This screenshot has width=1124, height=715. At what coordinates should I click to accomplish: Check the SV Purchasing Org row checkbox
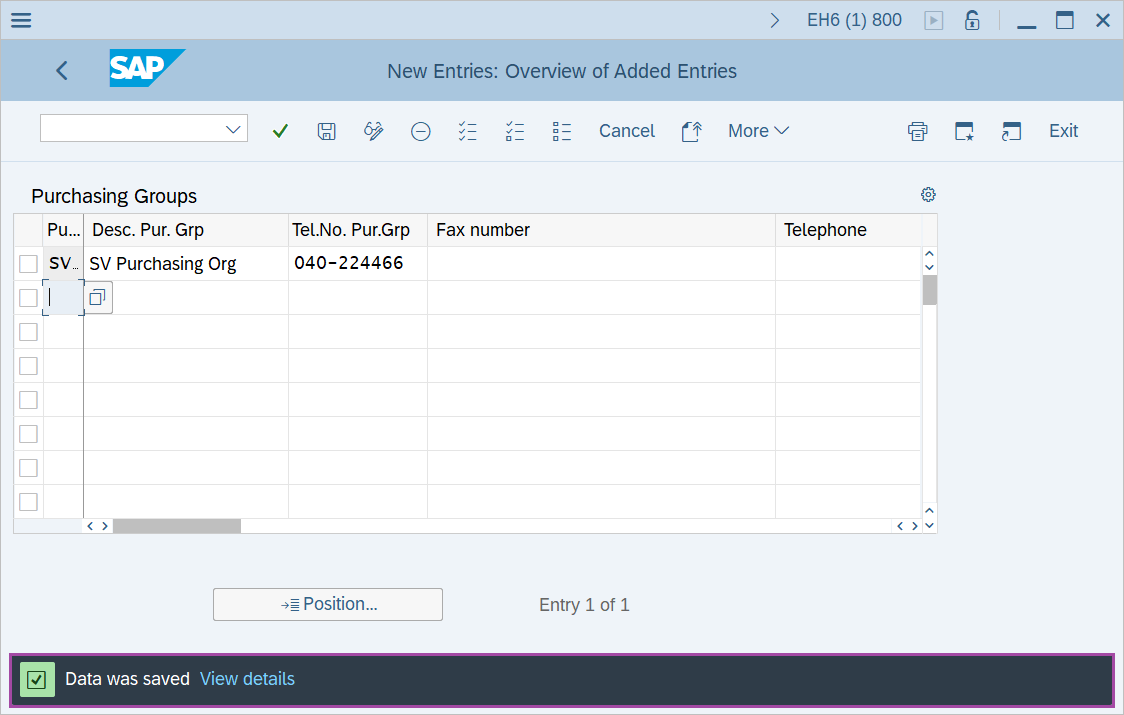point(28,263)
